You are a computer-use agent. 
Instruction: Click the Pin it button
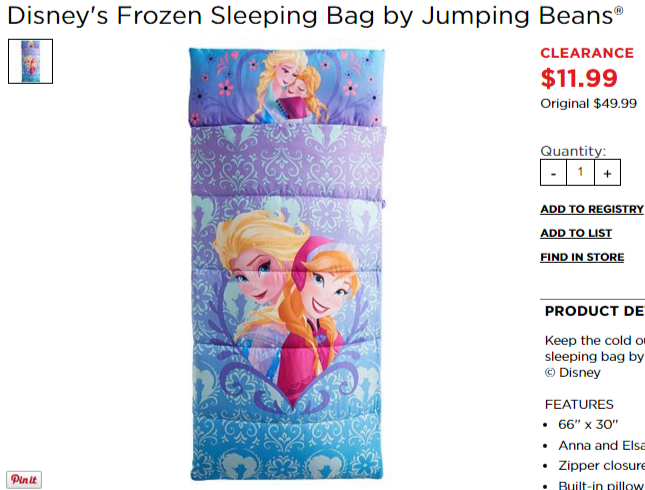[x=24, y=480]
